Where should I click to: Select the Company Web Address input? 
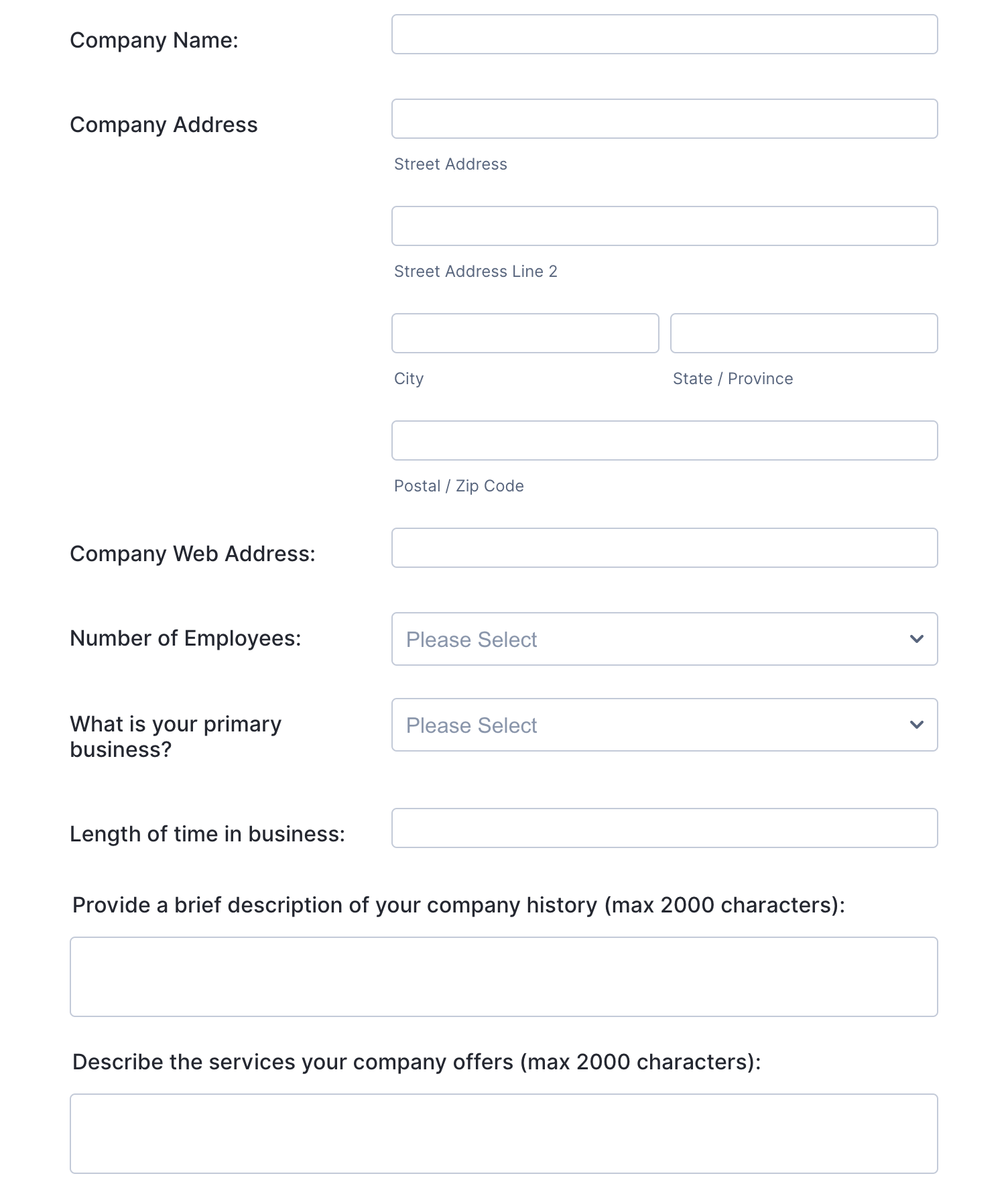pos(664,548)
